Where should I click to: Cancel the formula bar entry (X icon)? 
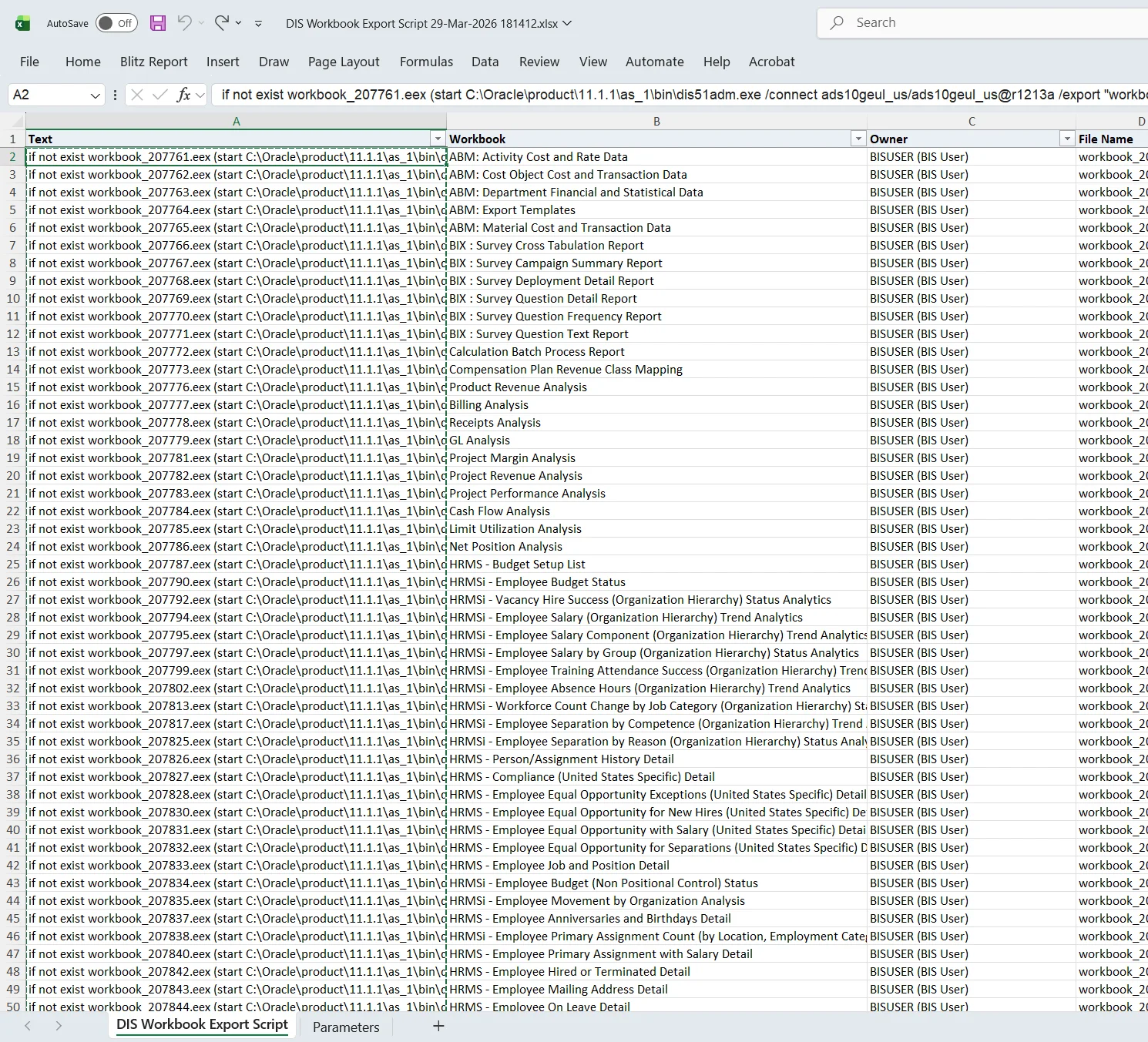tap(137, 95)
